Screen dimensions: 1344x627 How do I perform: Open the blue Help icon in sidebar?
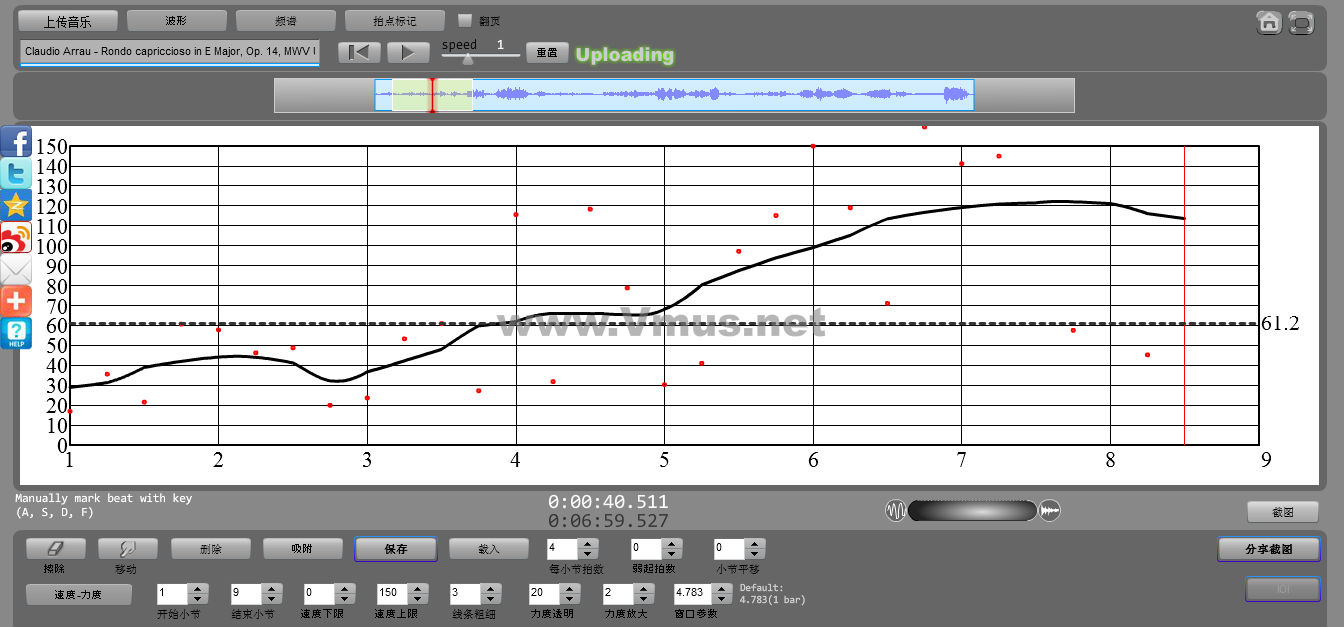[x=16, y=333]
